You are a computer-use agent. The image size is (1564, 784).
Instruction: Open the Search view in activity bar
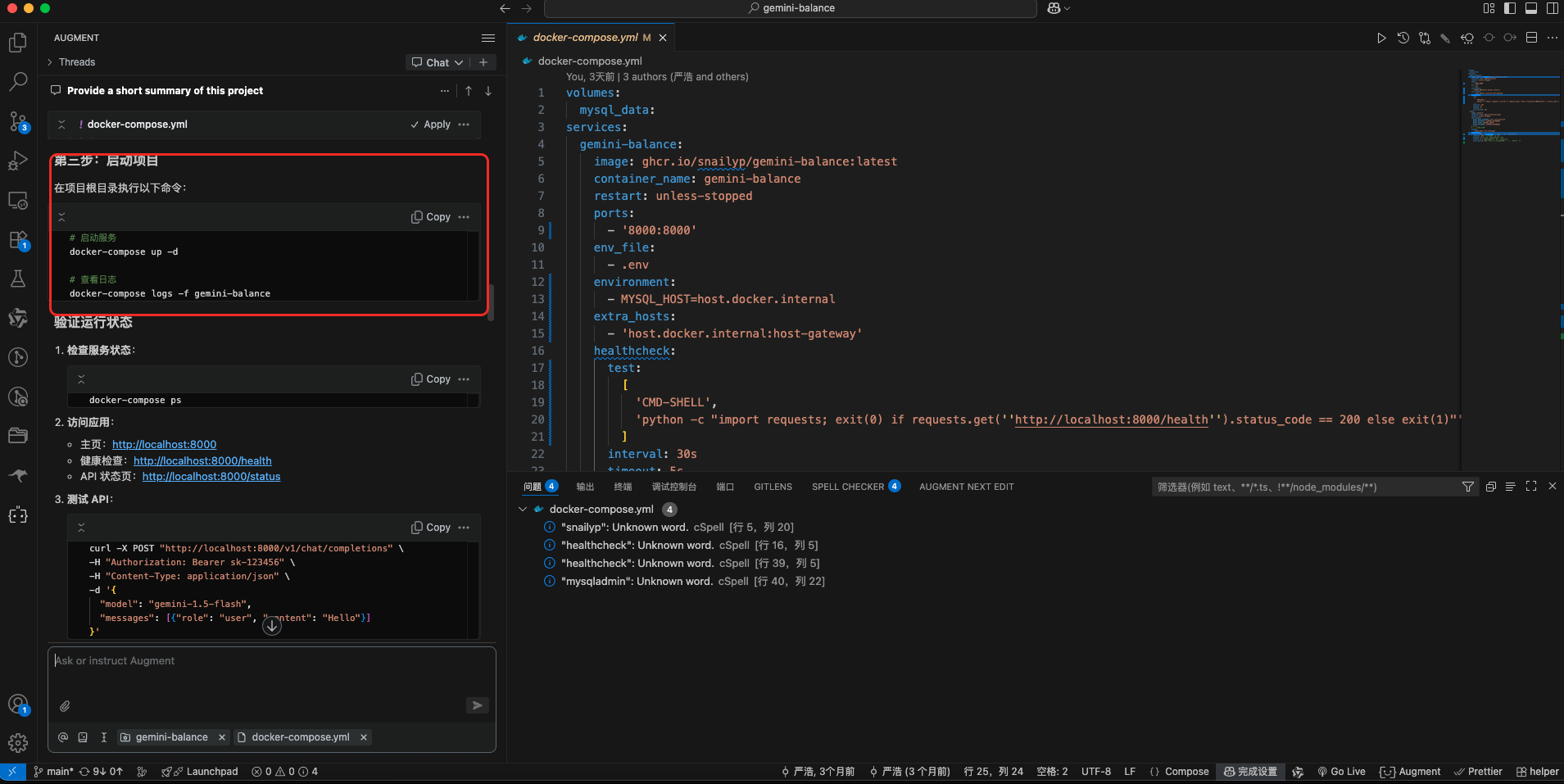[x=18, y=82]
